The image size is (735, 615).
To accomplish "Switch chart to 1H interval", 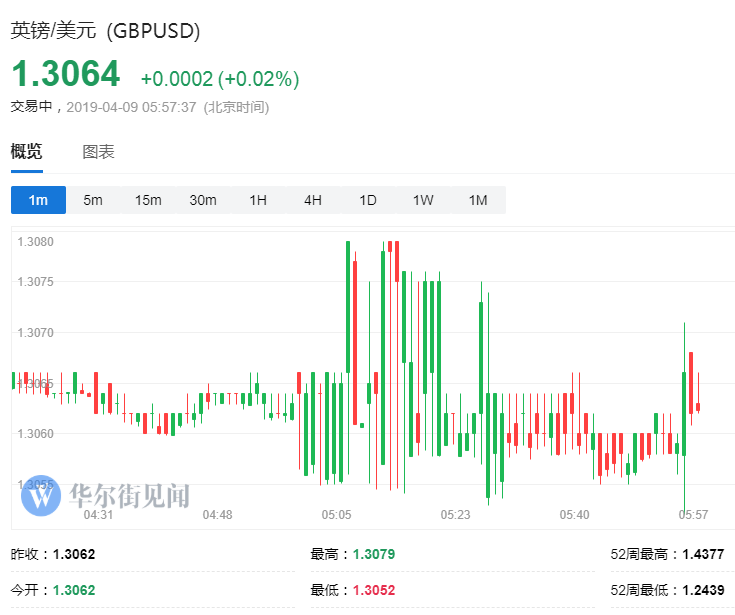I will point(258,200).
